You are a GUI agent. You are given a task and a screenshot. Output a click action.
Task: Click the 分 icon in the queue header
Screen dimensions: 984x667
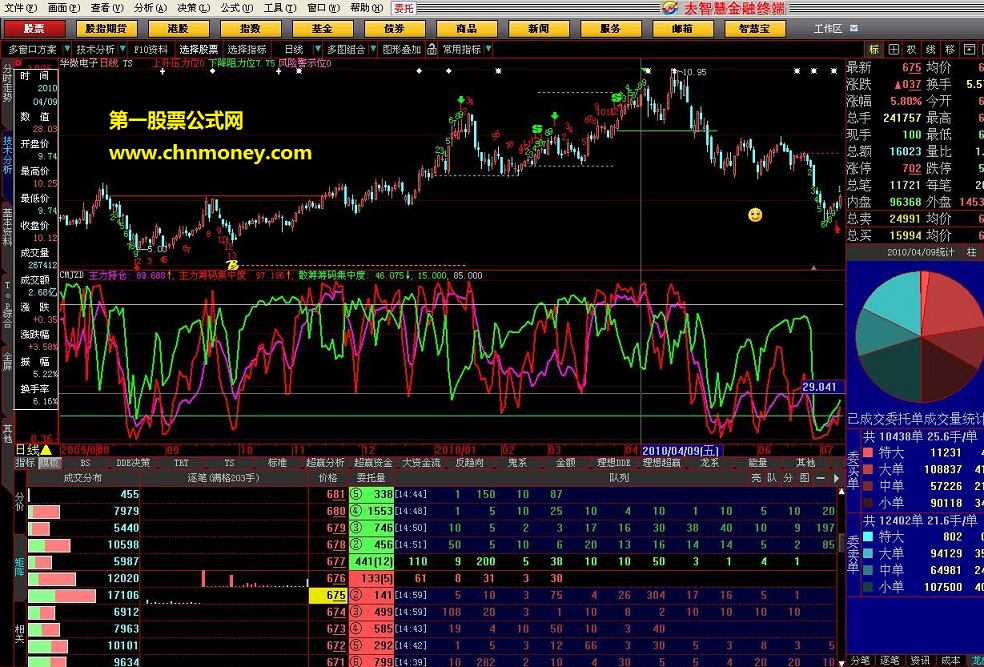[x=788, y=478]
